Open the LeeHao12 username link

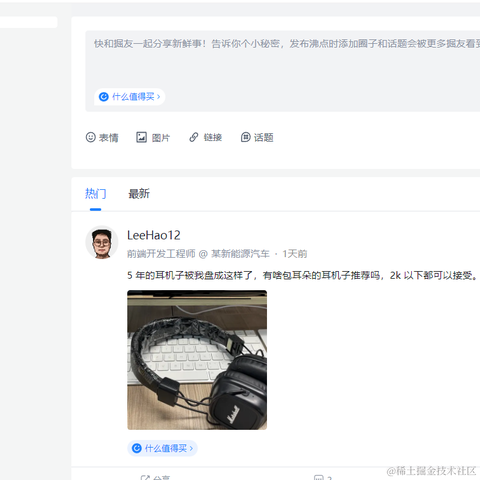(x=154, y=235)
